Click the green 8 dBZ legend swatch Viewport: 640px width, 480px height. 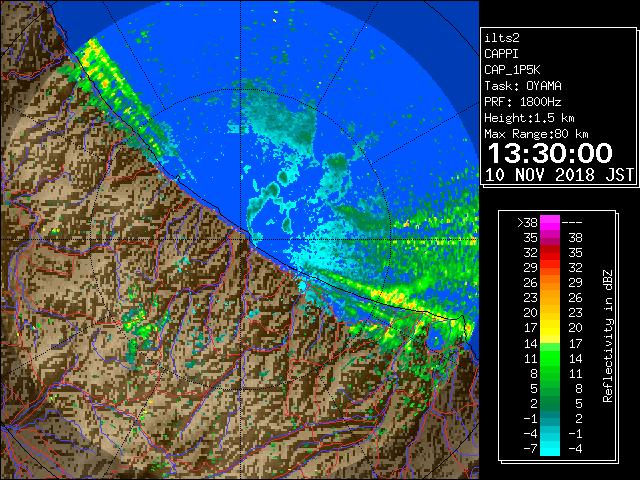point(550,373)
